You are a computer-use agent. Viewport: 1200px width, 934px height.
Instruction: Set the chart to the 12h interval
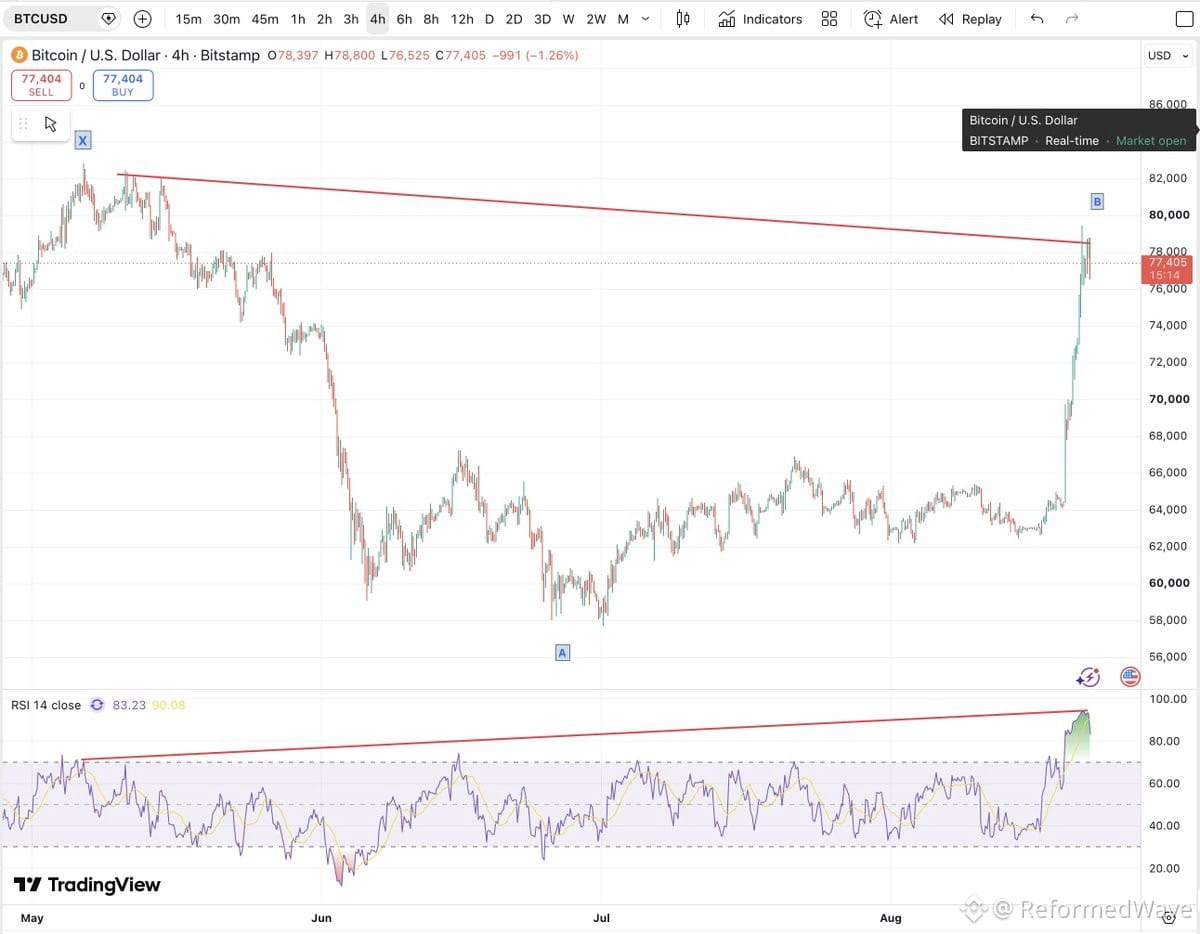pos(462,19)
